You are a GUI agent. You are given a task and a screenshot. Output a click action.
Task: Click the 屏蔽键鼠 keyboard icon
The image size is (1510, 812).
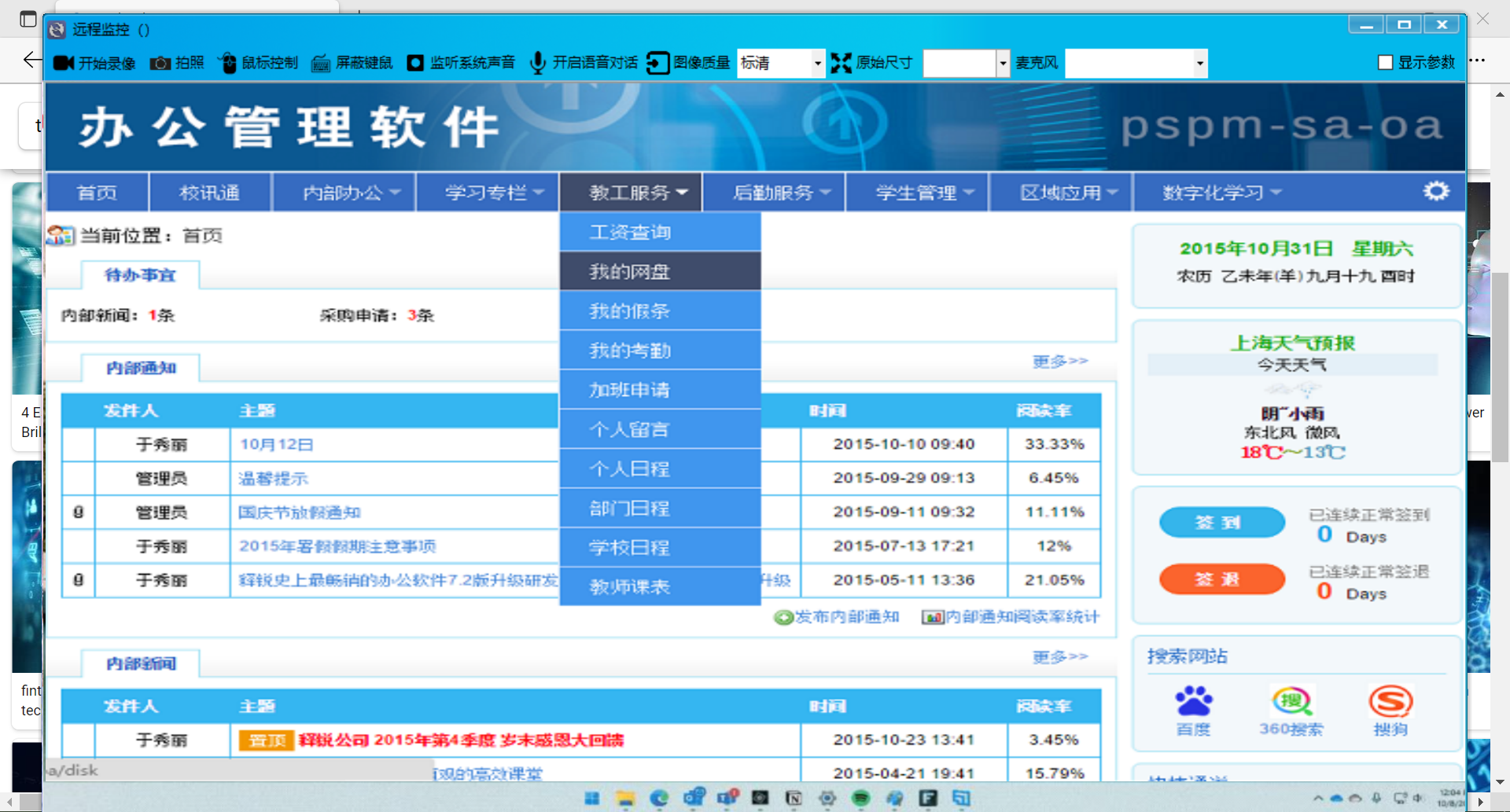[x=321, y=63]
